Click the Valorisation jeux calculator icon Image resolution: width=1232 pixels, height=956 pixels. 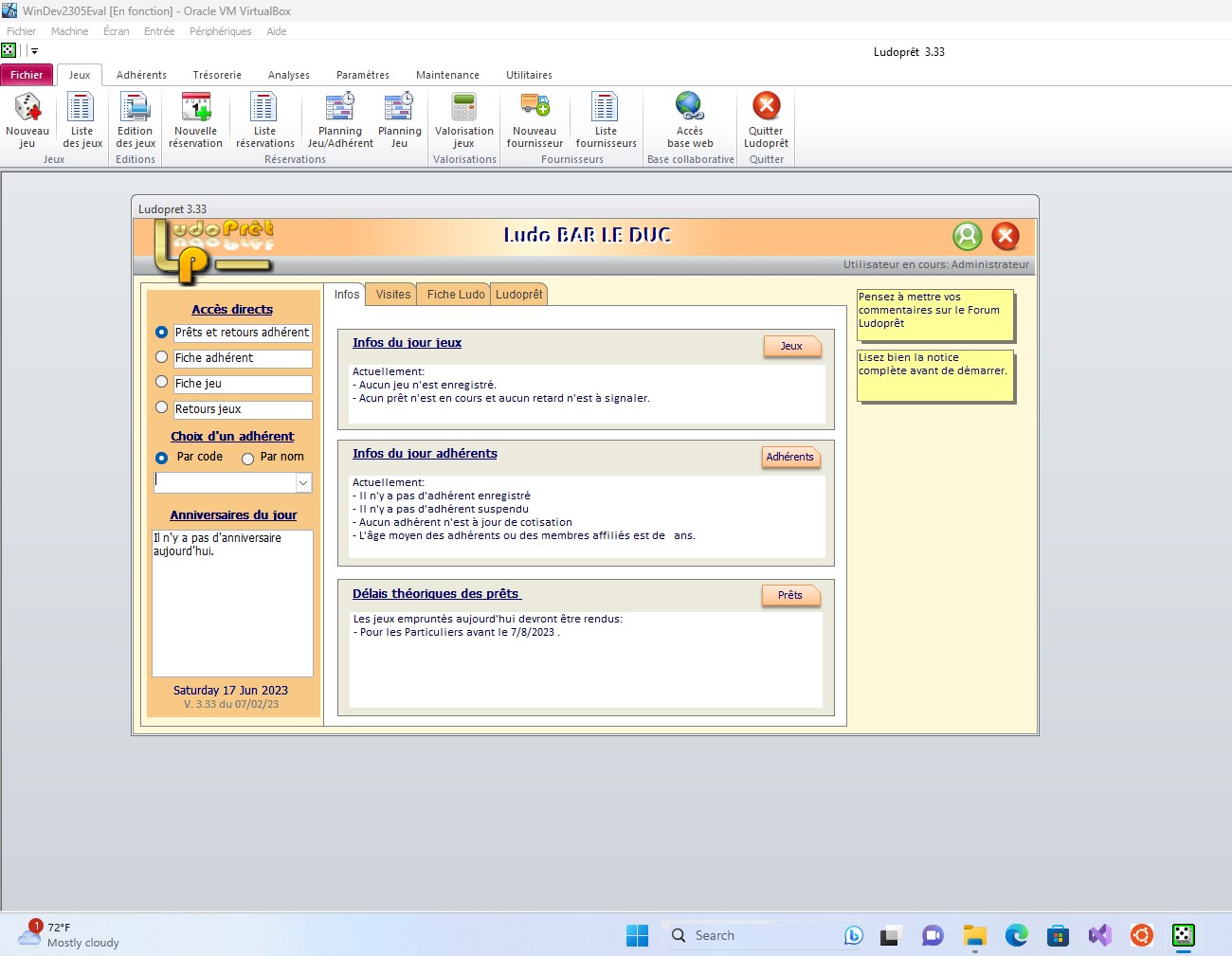463,107
